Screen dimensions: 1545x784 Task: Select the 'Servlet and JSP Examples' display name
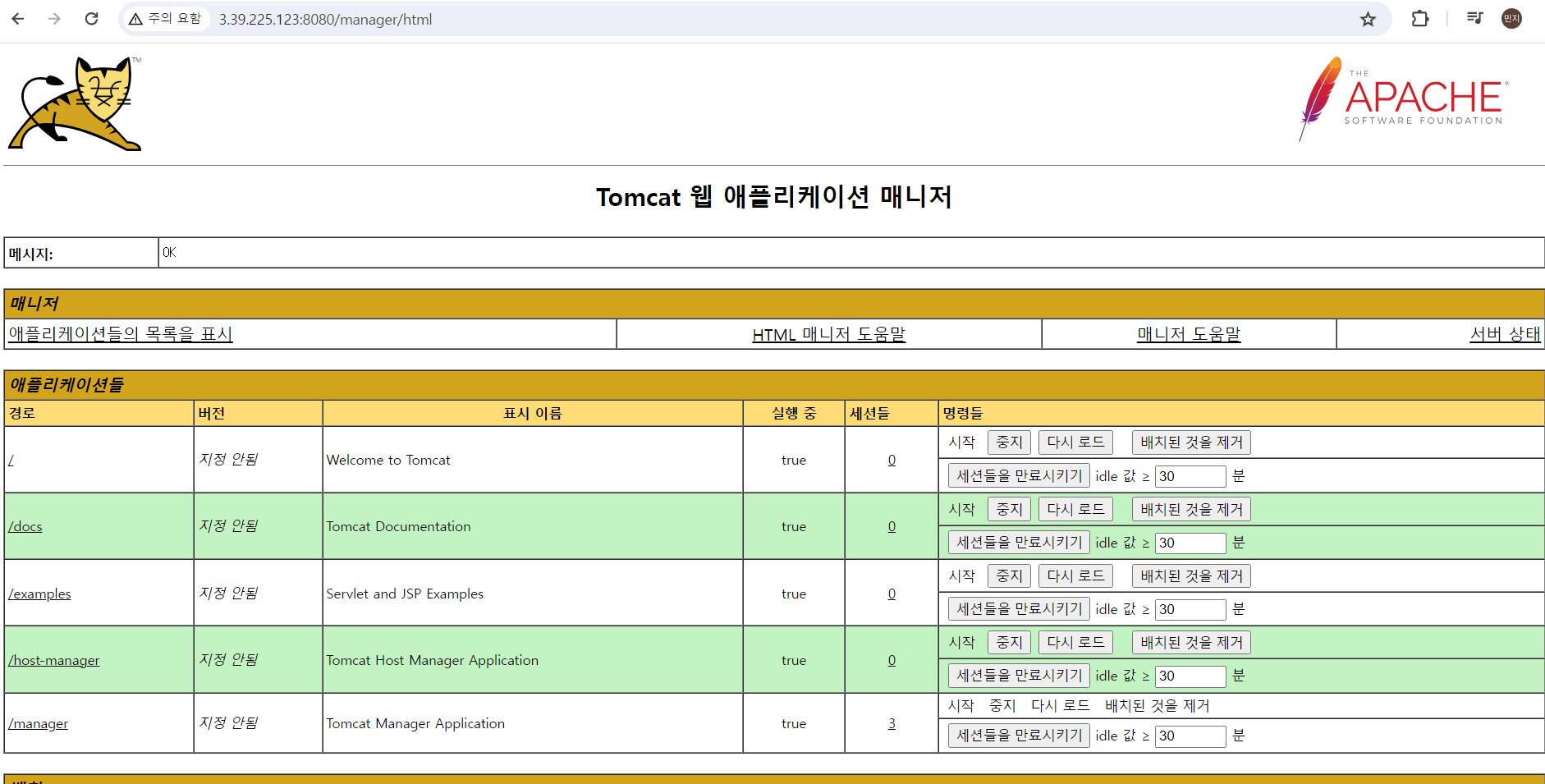(405, 594)
